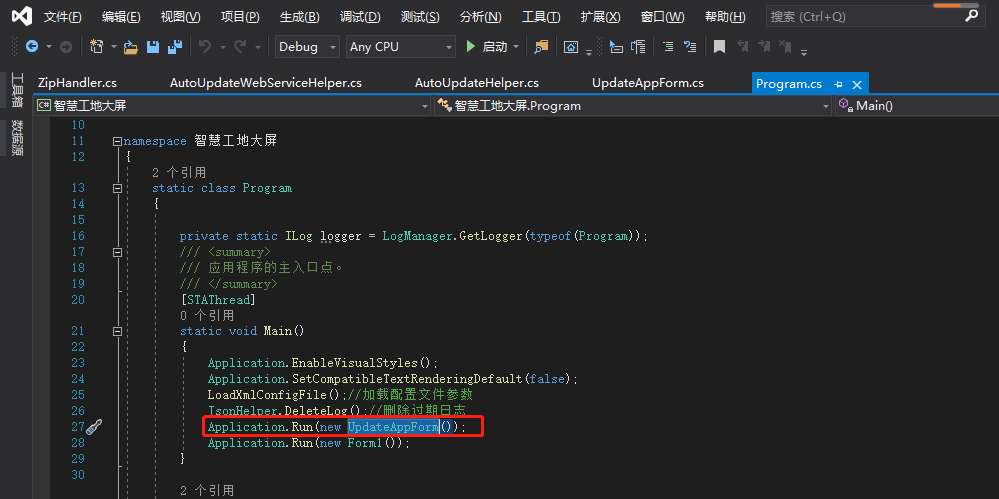Viewport: 999px width, 499px height.
Task: Open the 生成(B) menu
Action: click(299, 17)
